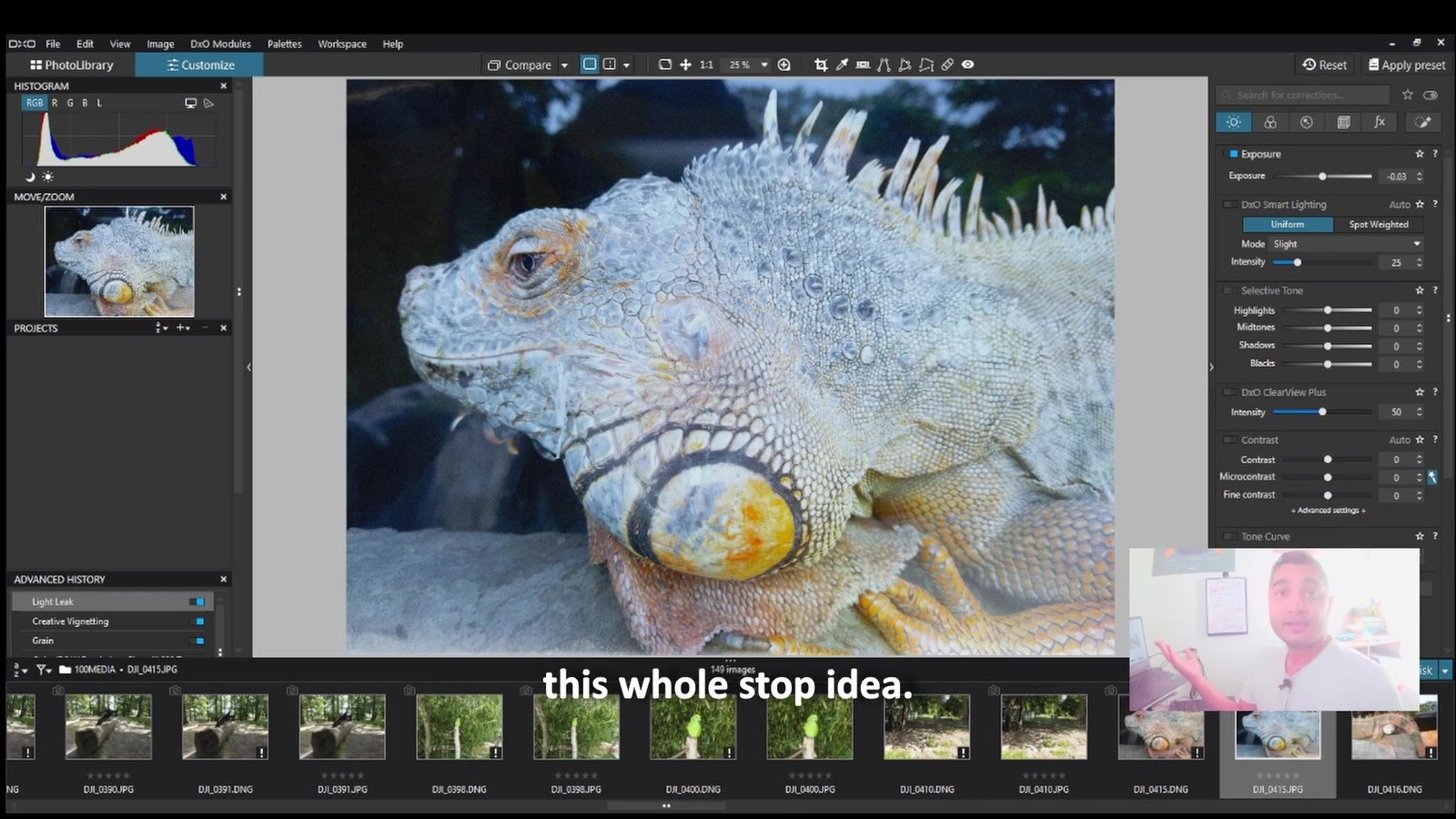Open the Geometry corrections tab
Screen dimensions: 1456x819
(1343, 122)
